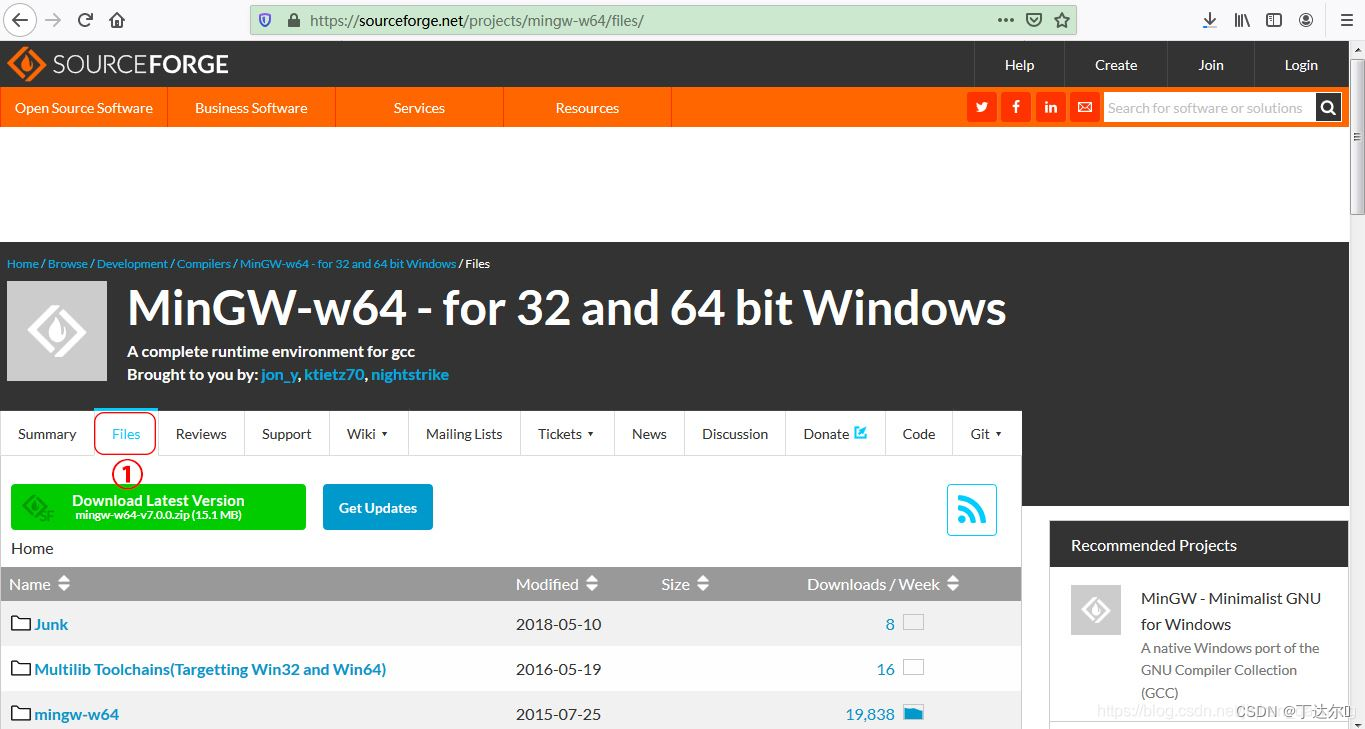Viewport: 1365px width, 729px height.
Task: Click the RSS feed icon near the file list
Action: point(971,510)
